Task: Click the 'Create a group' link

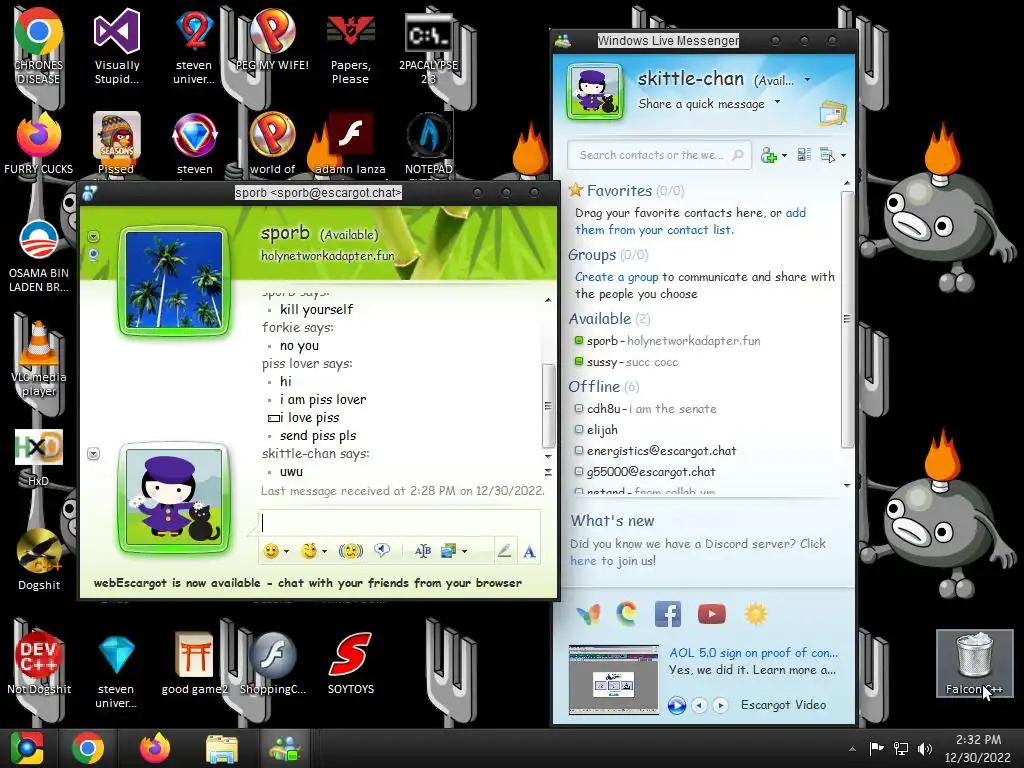Action: [616, 277]
